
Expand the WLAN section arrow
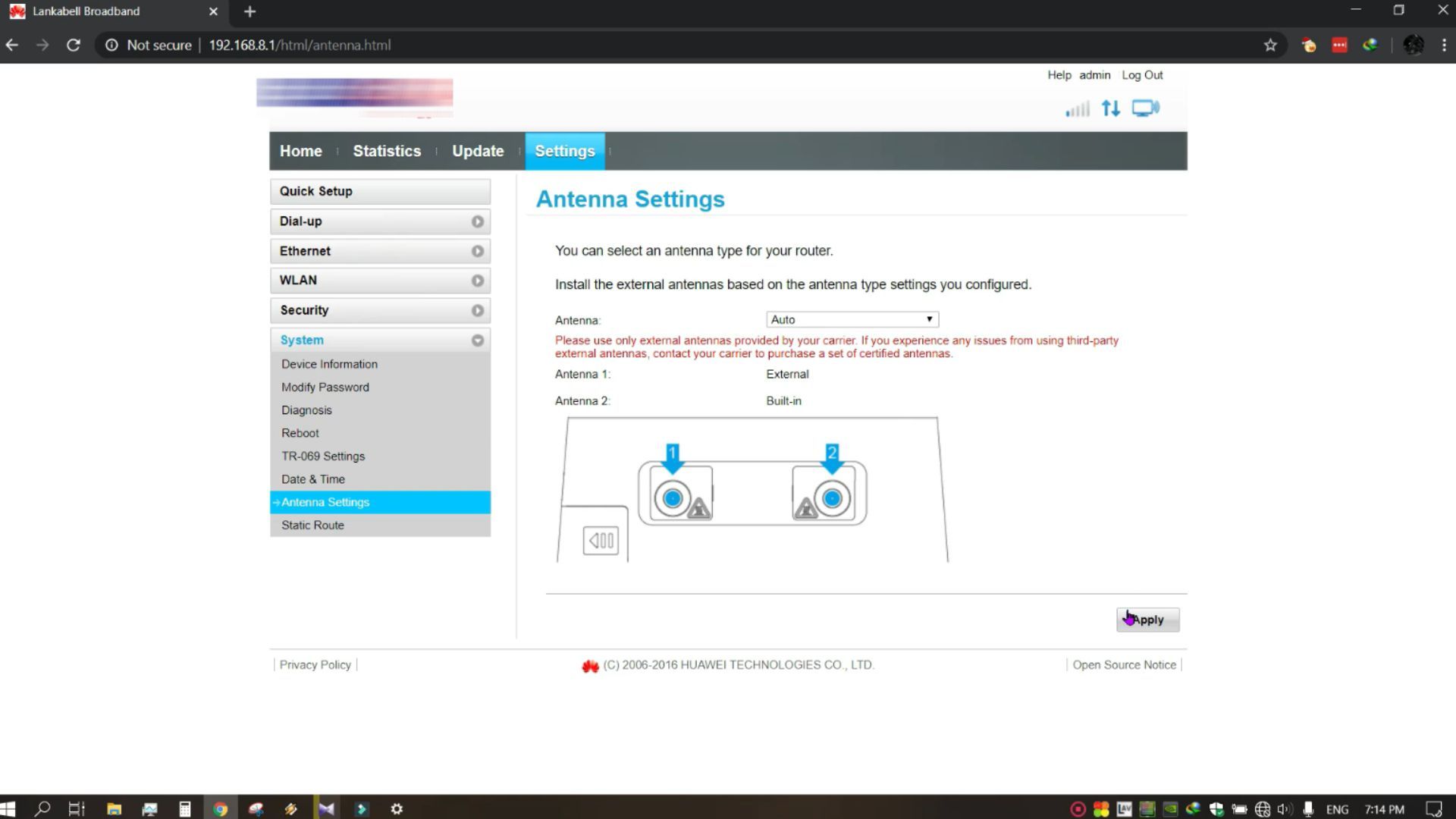[477, 280]
